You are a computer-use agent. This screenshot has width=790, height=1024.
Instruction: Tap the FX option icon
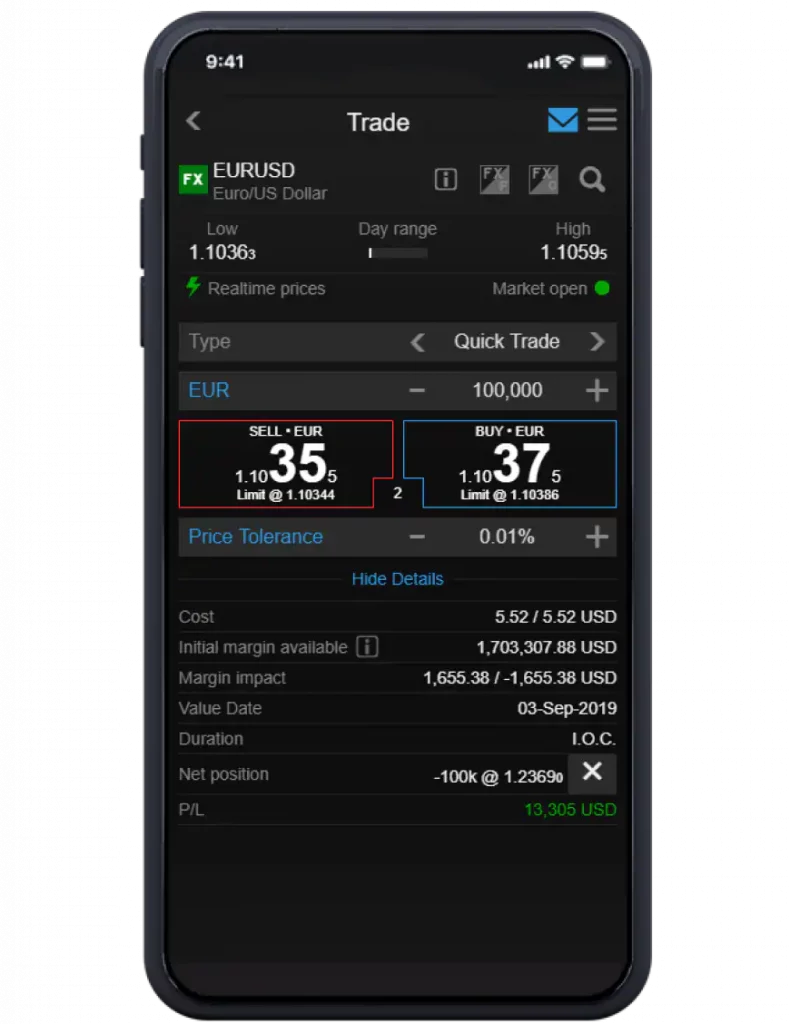543,179
